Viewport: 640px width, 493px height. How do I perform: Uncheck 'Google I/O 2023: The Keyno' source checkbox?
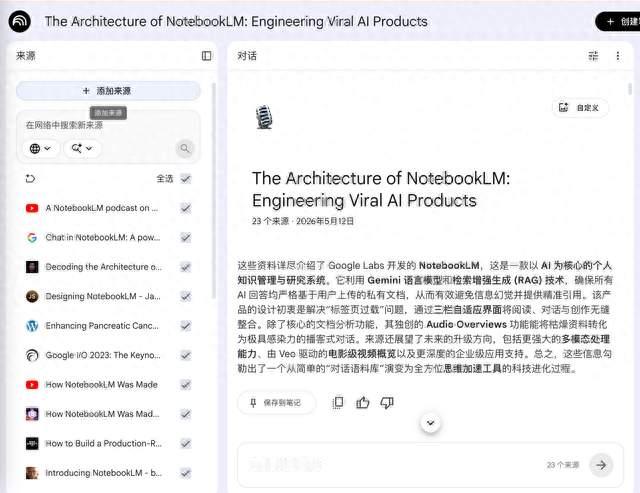(186, 355)
